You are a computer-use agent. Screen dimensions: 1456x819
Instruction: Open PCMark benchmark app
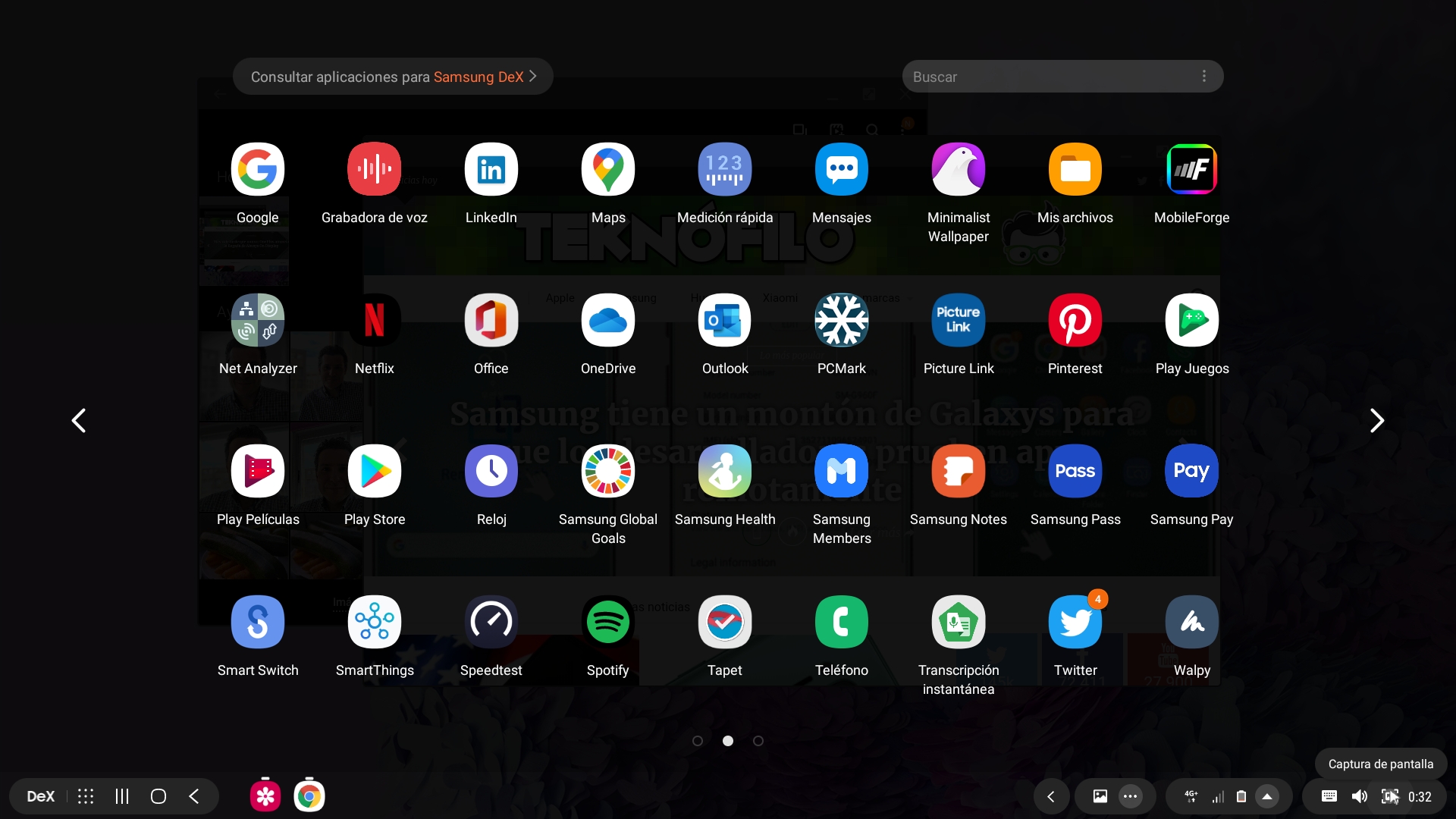tap(842, 320)
